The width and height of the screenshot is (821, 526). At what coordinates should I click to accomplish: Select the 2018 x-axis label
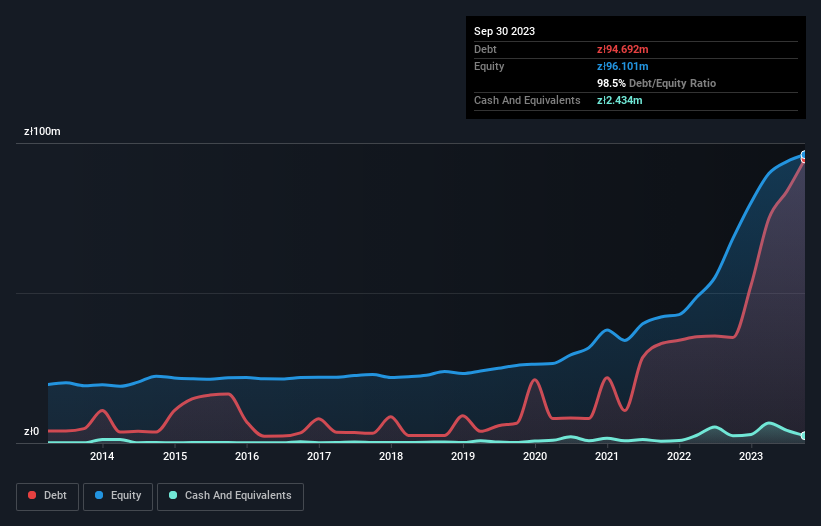(x=391, y=456)
